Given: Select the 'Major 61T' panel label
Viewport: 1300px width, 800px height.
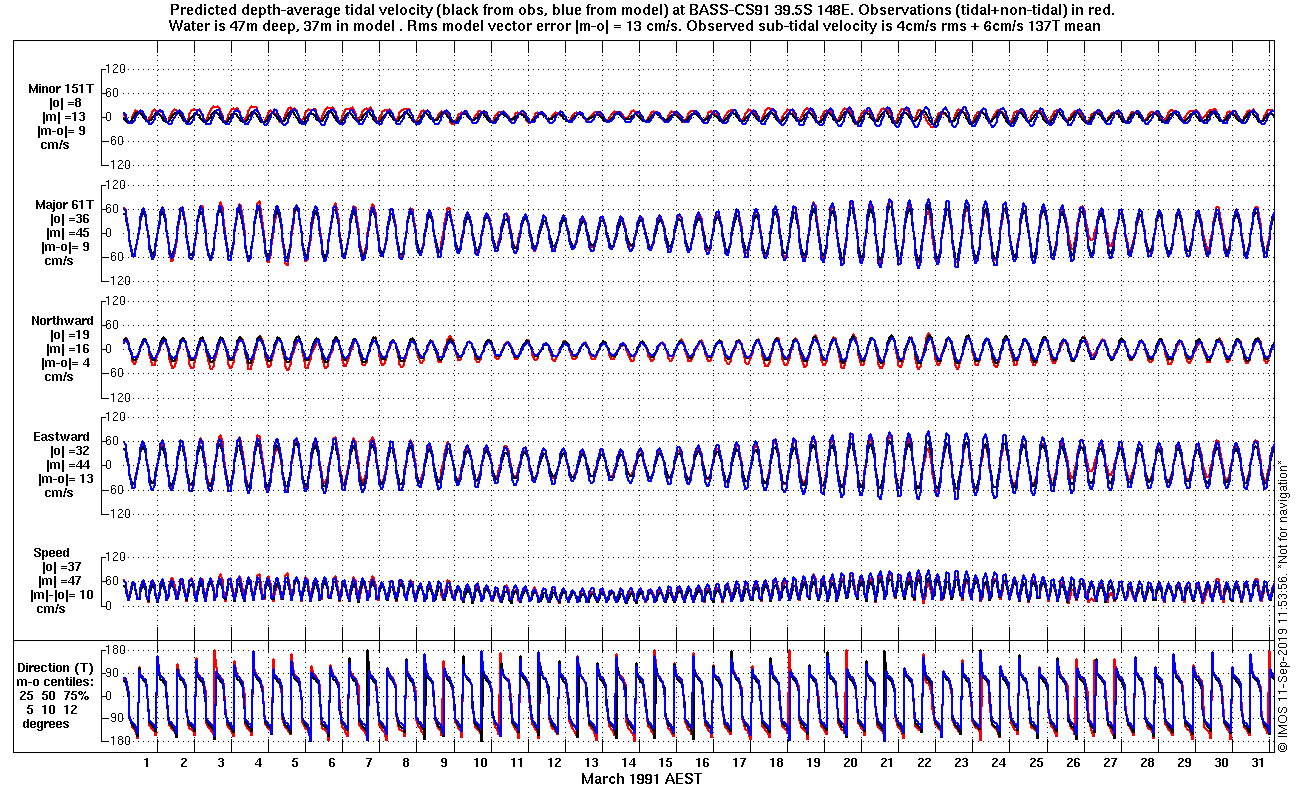Looking at the screenshot, I should pos(65,205).
